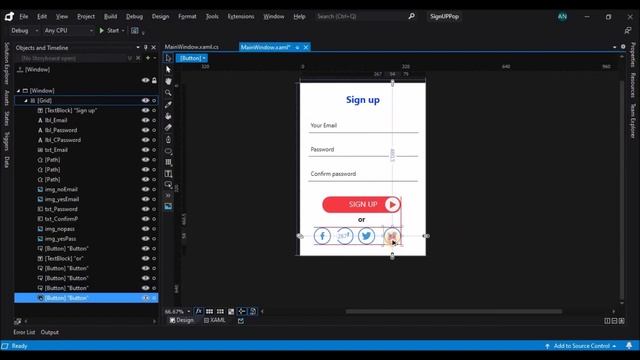Open the Start button dropdown arrow

pos(123,31)
